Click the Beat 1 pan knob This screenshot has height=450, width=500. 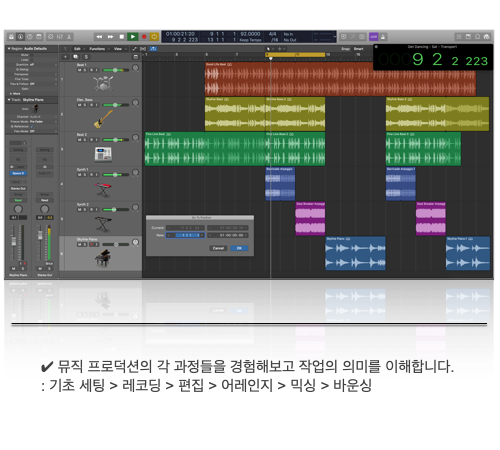(135, 68)
